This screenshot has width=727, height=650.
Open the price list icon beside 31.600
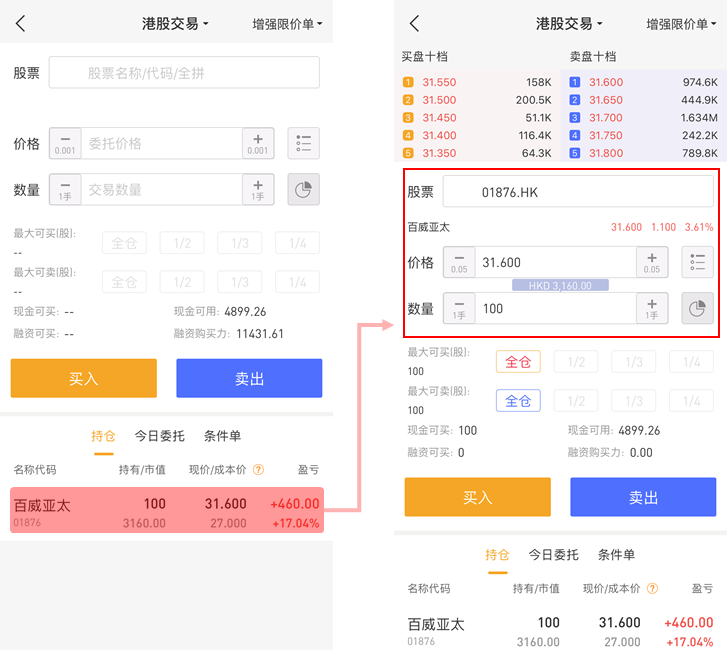[x=698, y=262]
